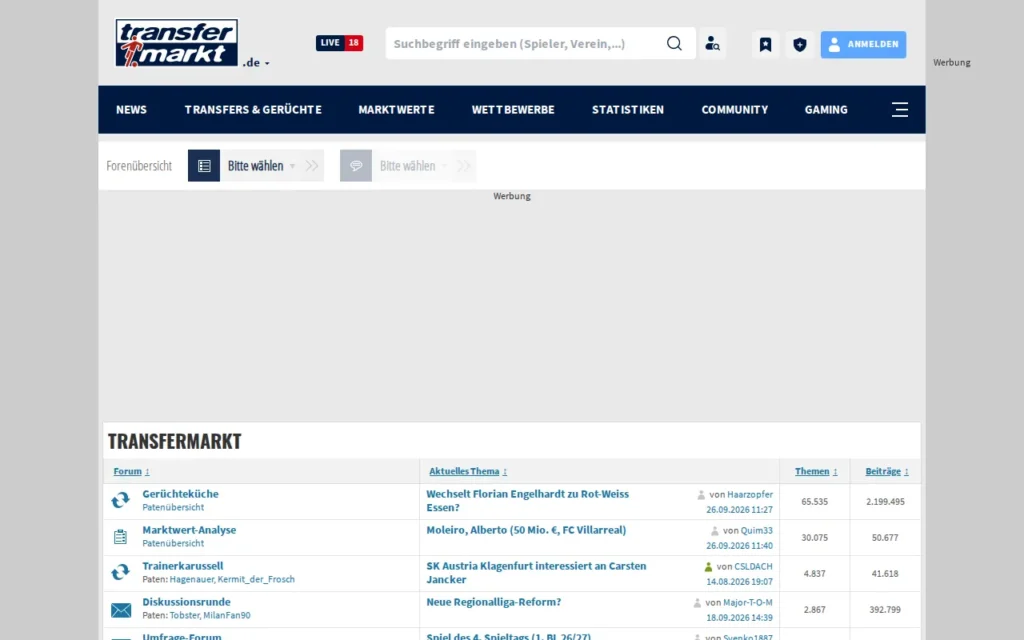Expand the second Bitte wählen thread dropdown
1024x640 pixels.
[413, 166]
